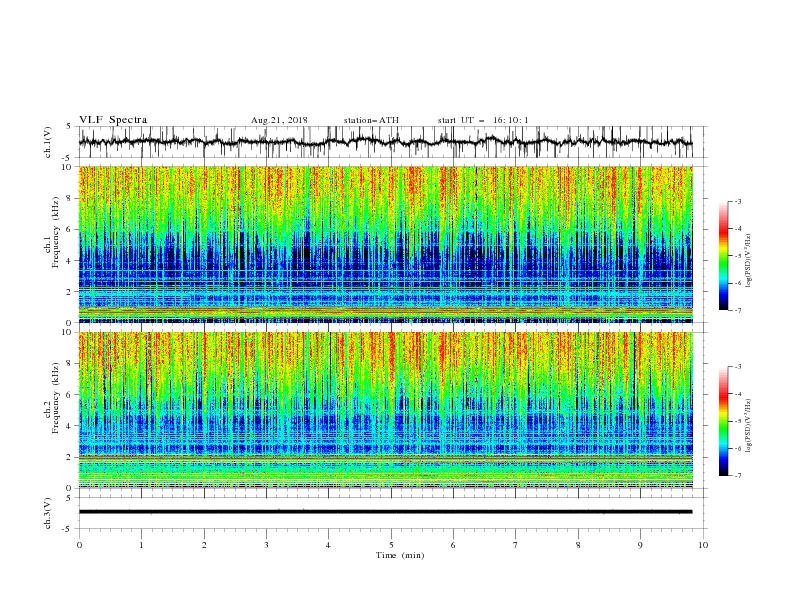Click the ch.3 flat black voltage trace

click(385, 512)
